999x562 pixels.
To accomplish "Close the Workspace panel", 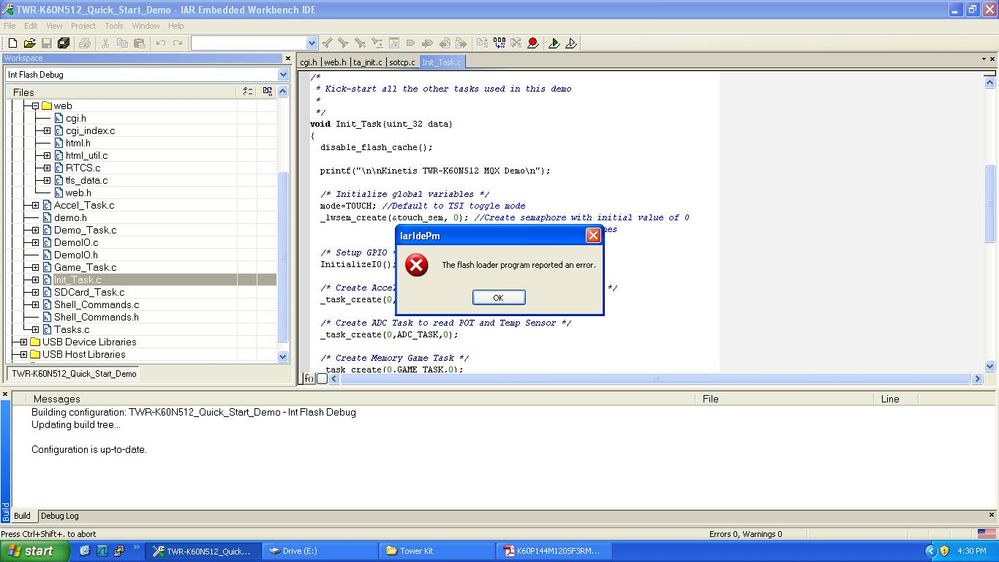I will click(x=287, y=58).
